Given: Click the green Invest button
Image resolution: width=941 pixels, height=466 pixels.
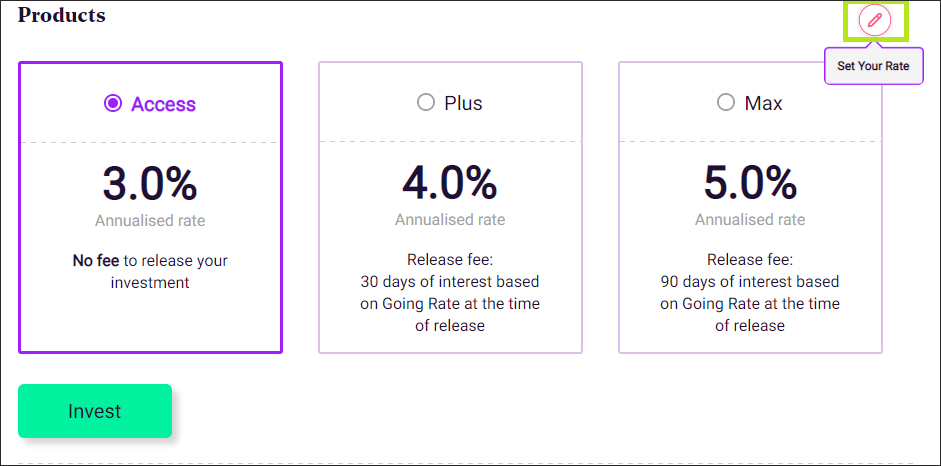Looking at the screenshot, I should [95, 411].
